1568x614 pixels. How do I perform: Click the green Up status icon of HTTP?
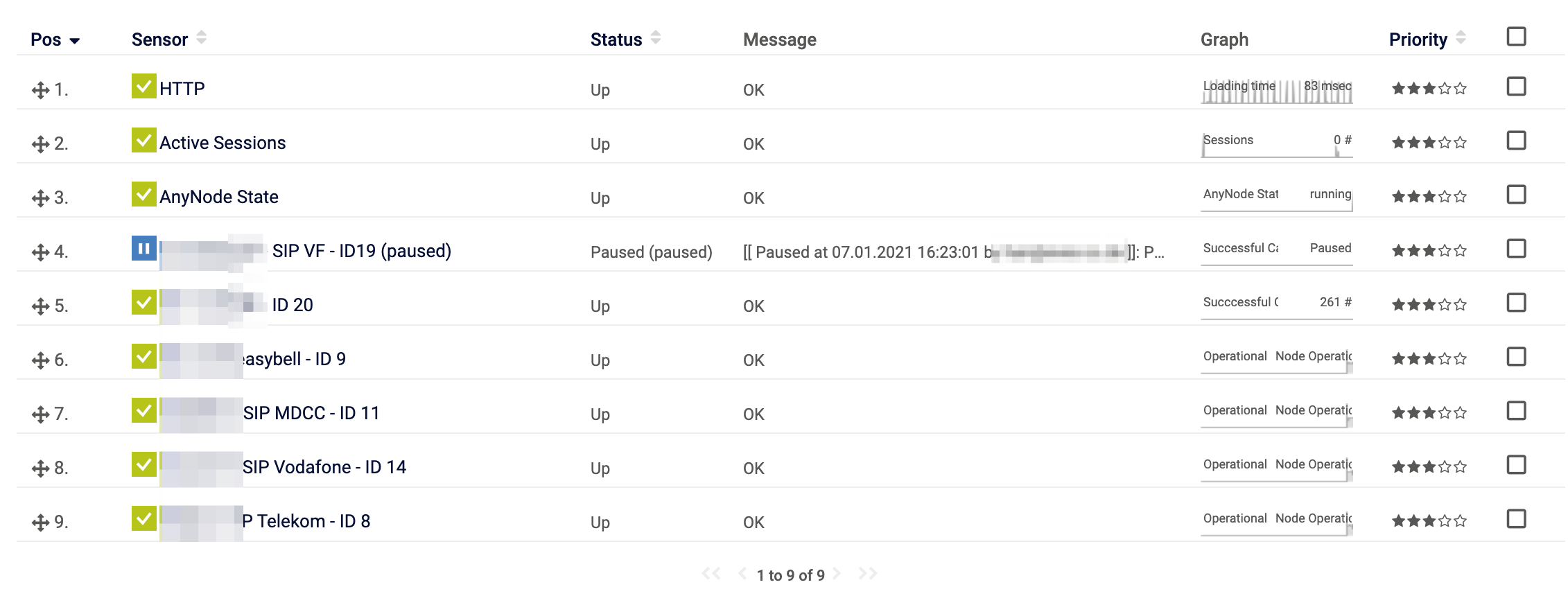[143, 87]
